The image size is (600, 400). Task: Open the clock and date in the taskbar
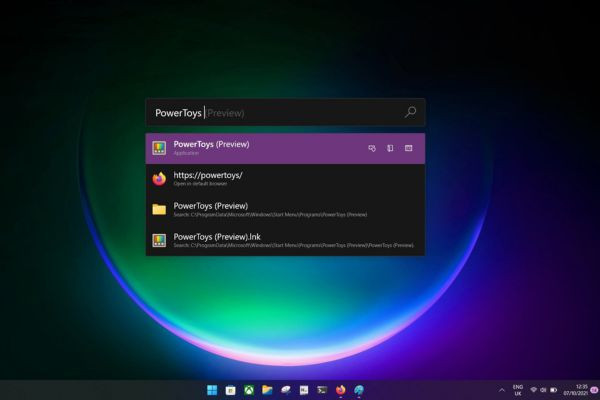pyautogui.click(x=575, y=390)
